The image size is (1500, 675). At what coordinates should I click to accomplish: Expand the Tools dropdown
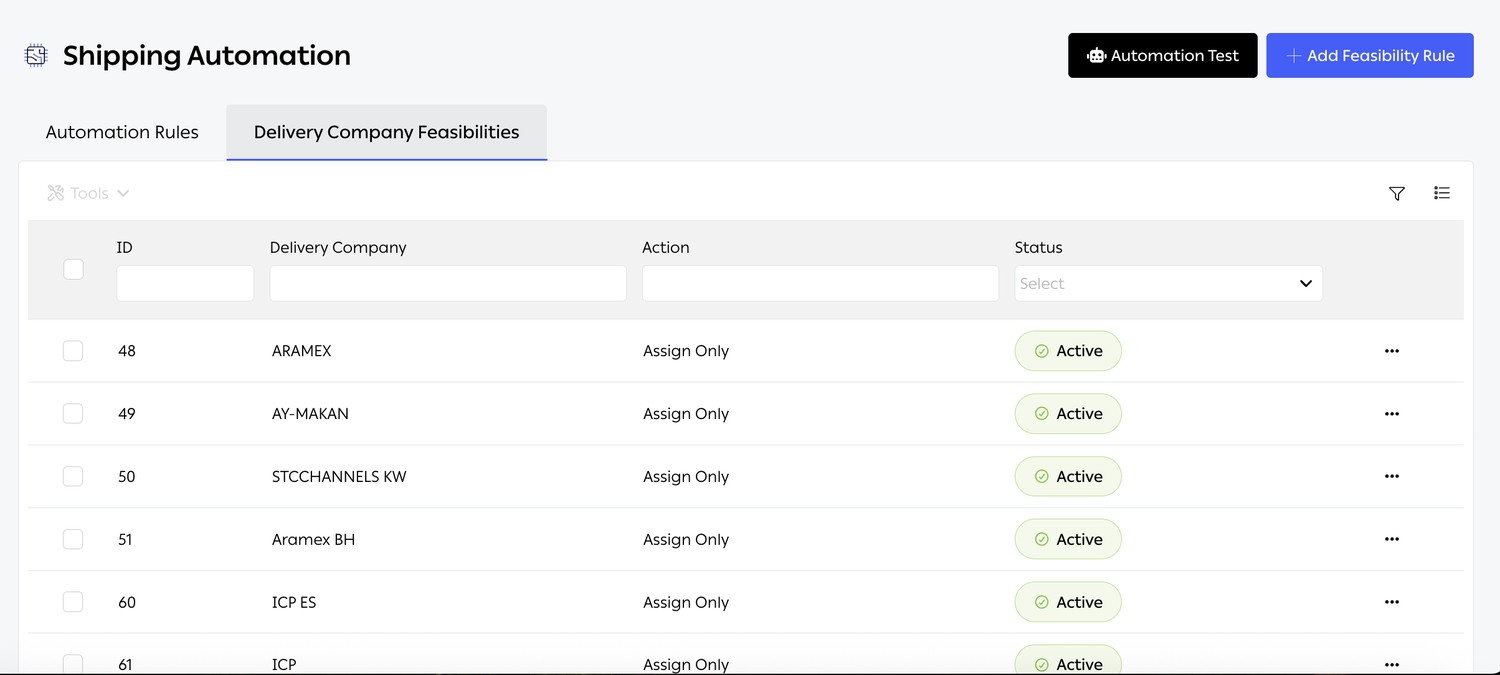tap(89, 193)
